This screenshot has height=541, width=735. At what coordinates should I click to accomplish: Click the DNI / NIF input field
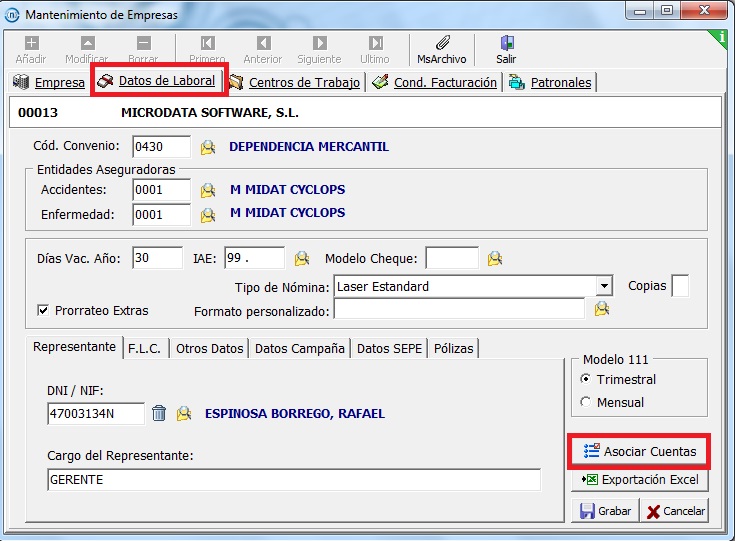[x=96, y=413]
